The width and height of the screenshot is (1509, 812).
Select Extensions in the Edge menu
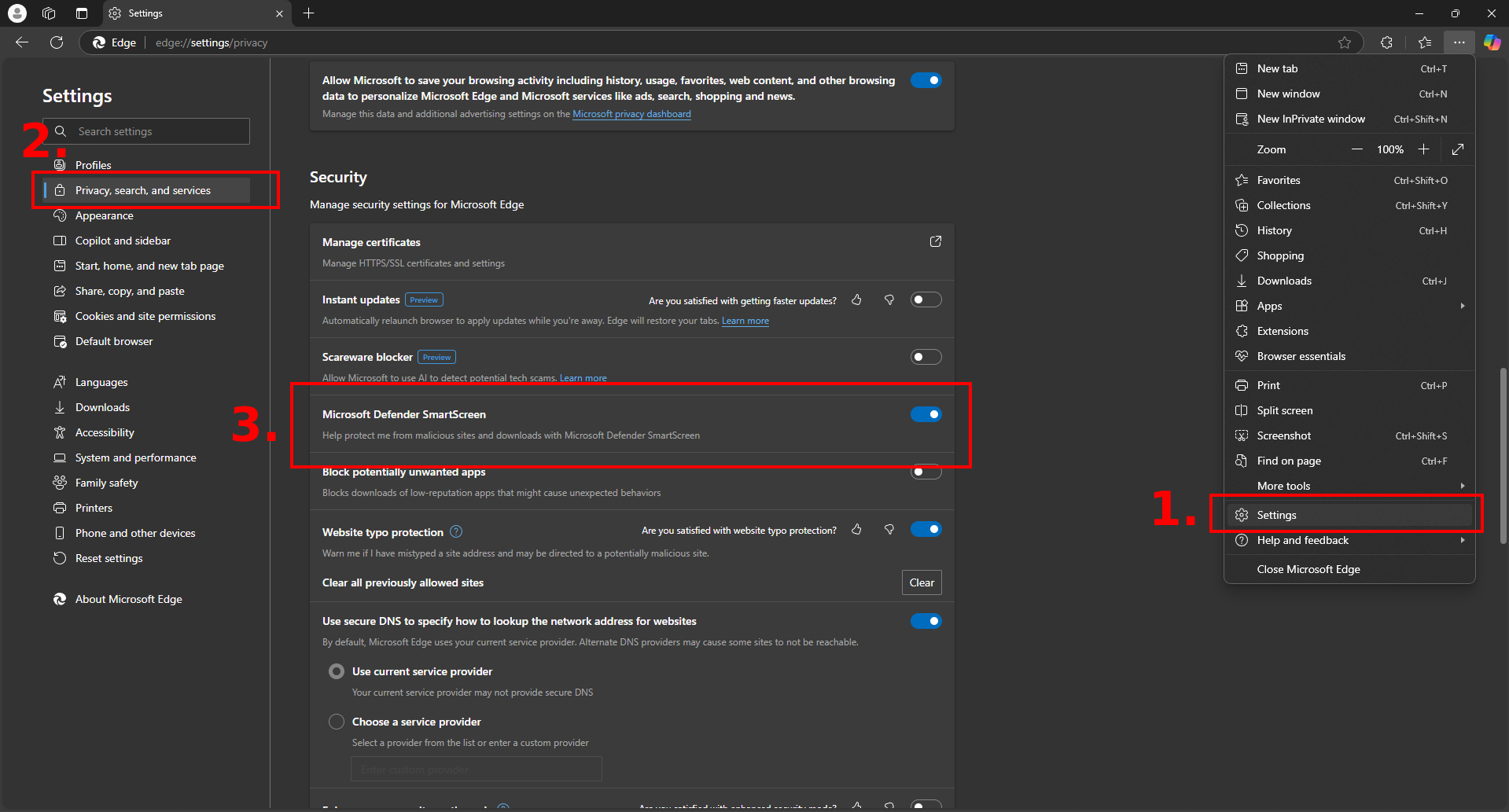[x=1349, y=331]
